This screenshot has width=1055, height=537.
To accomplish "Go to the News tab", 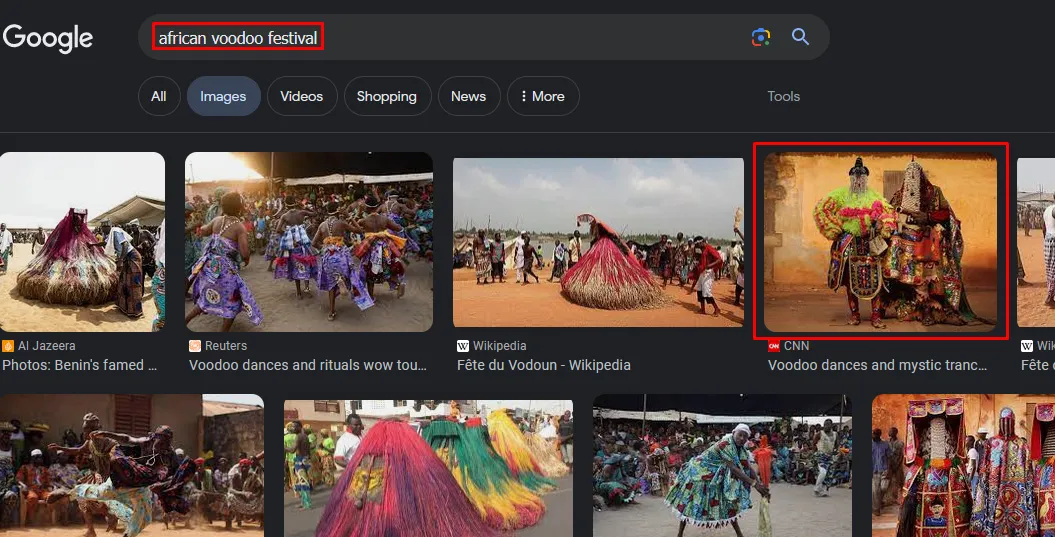I will (468, 96).
